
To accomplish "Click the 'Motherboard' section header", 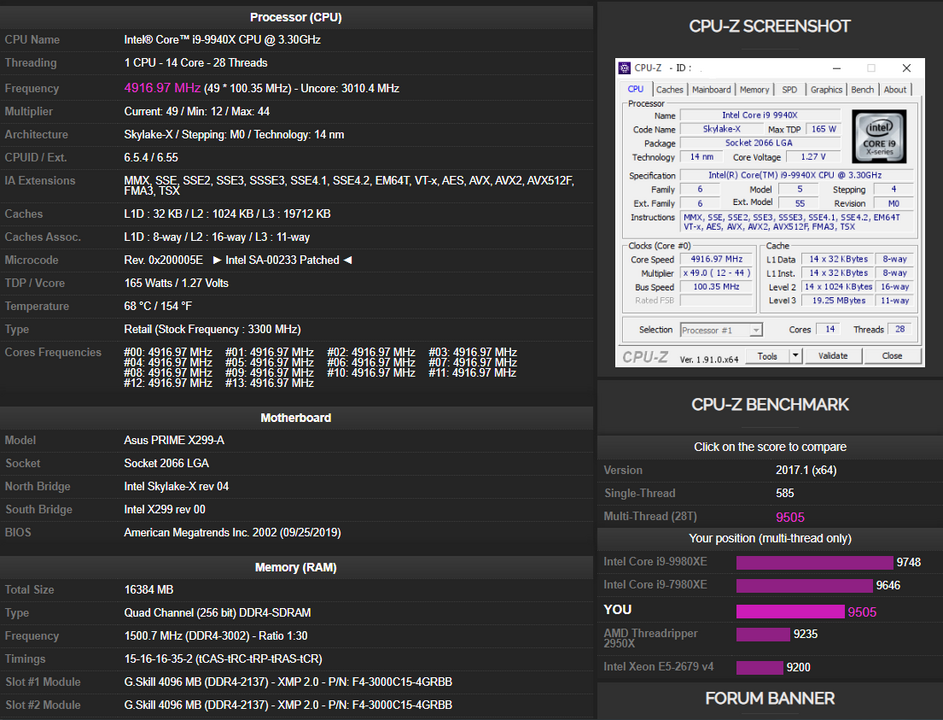I will (x=296, y=417).
